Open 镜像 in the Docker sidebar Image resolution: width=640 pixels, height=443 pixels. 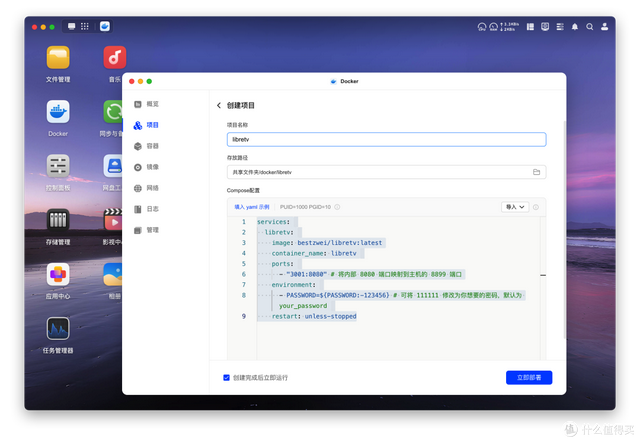click(x=152, y=167)
